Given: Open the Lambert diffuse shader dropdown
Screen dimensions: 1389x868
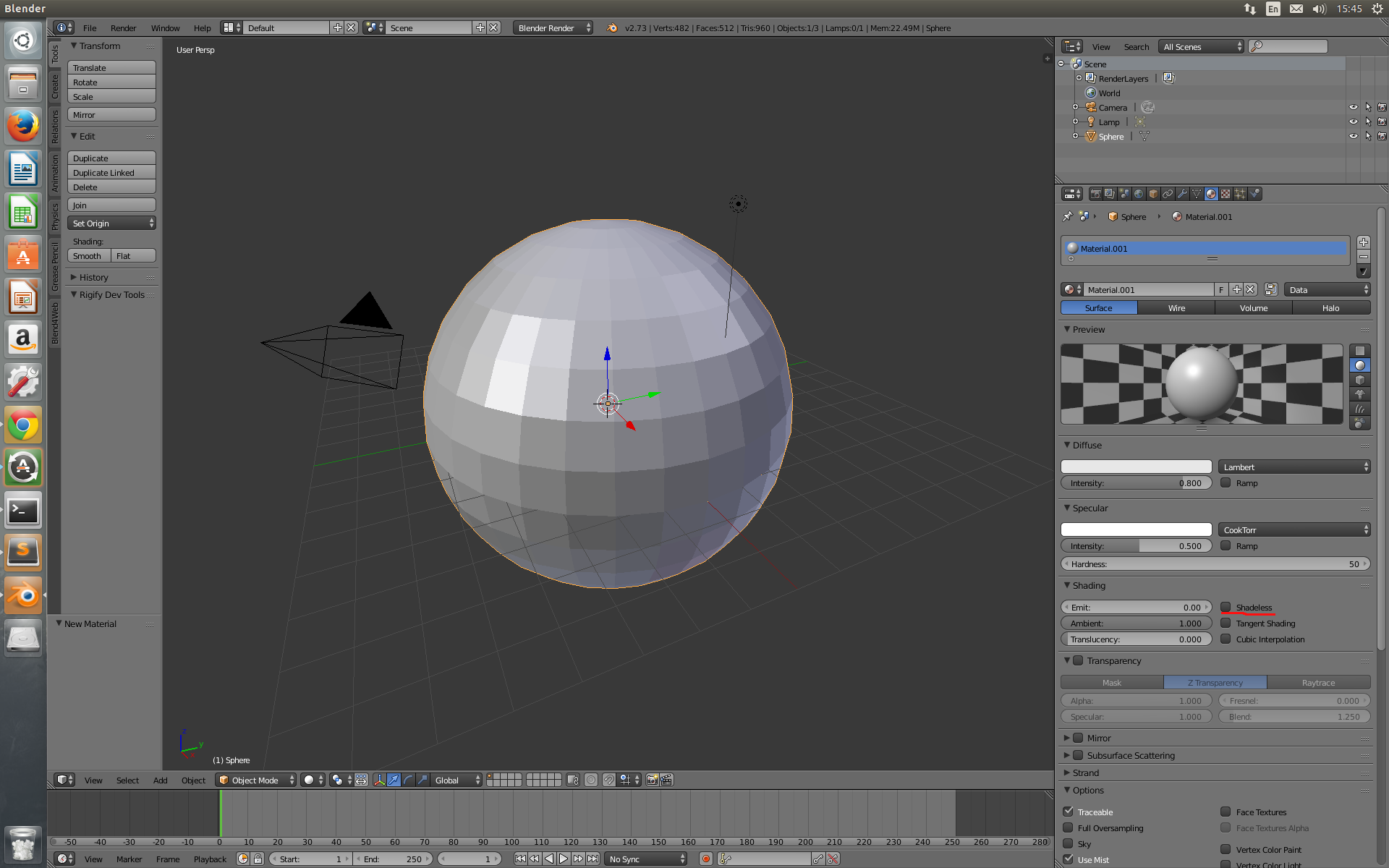Looking at the screenshot, I should (1294, 467).
